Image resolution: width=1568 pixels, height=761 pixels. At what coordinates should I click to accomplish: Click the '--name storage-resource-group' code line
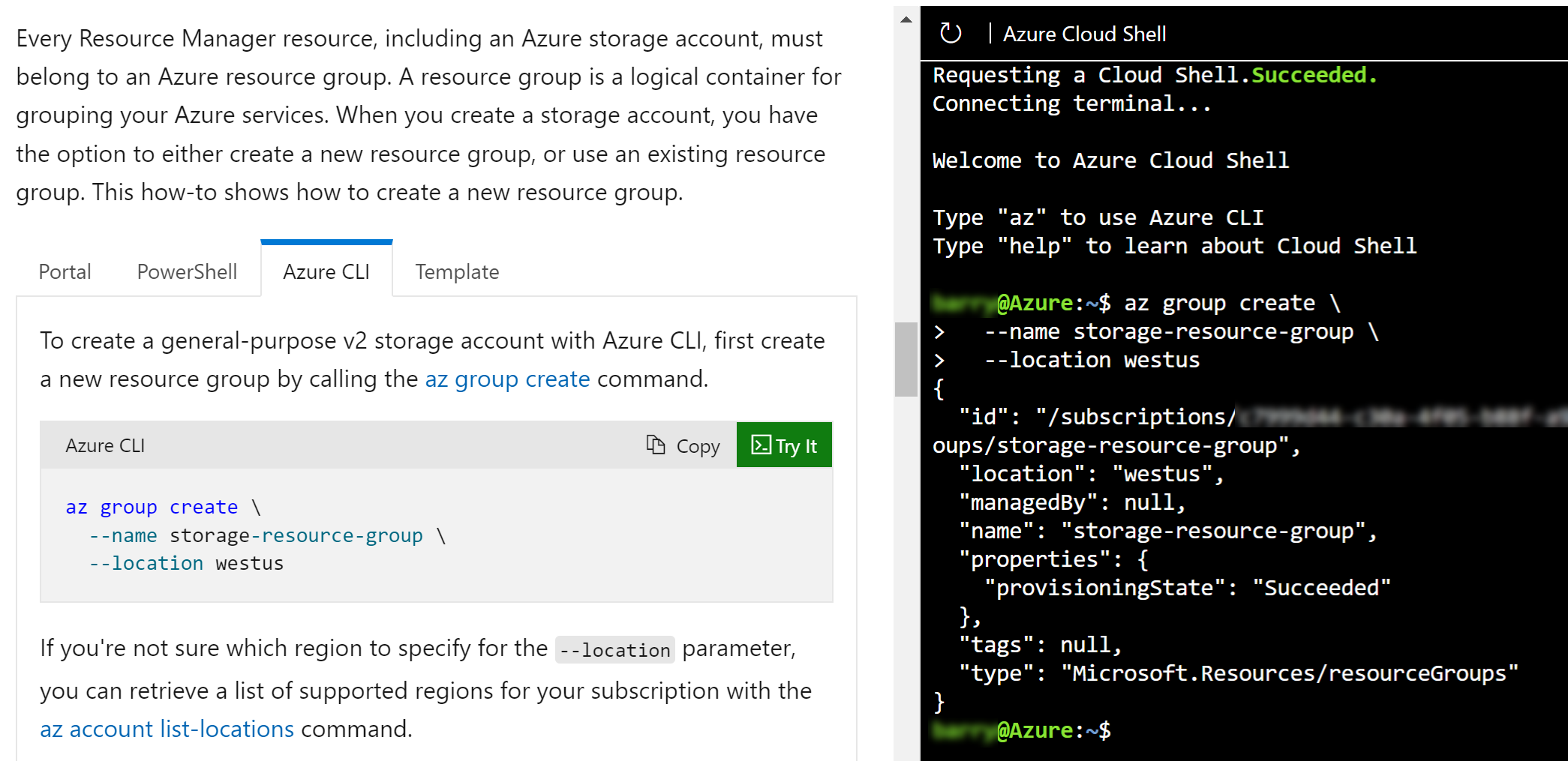pos(268,536)
